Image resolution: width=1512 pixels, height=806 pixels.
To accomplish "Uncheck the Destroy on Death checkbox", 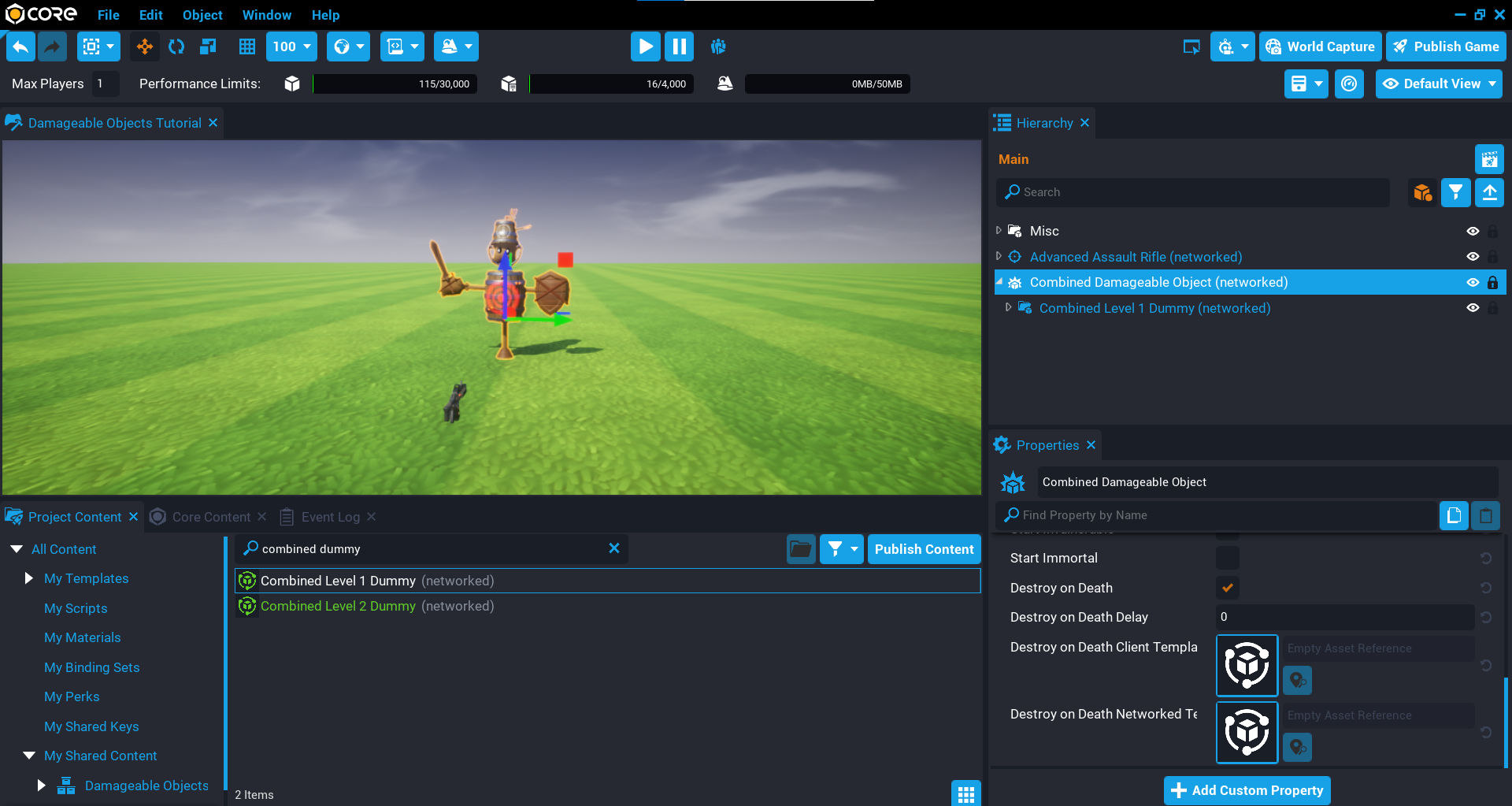I will pyautogui.click(x=1227, y=588).
